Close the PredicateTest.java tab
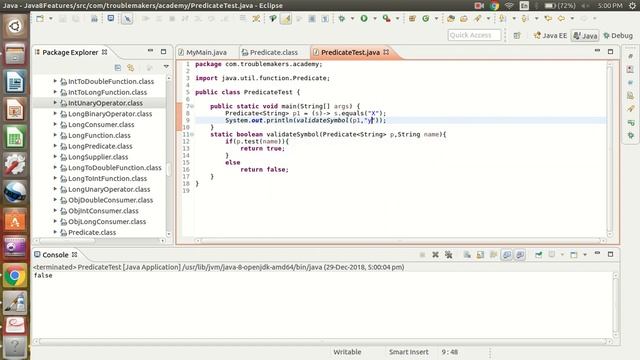Screen dimensions: 640x360 386,52
